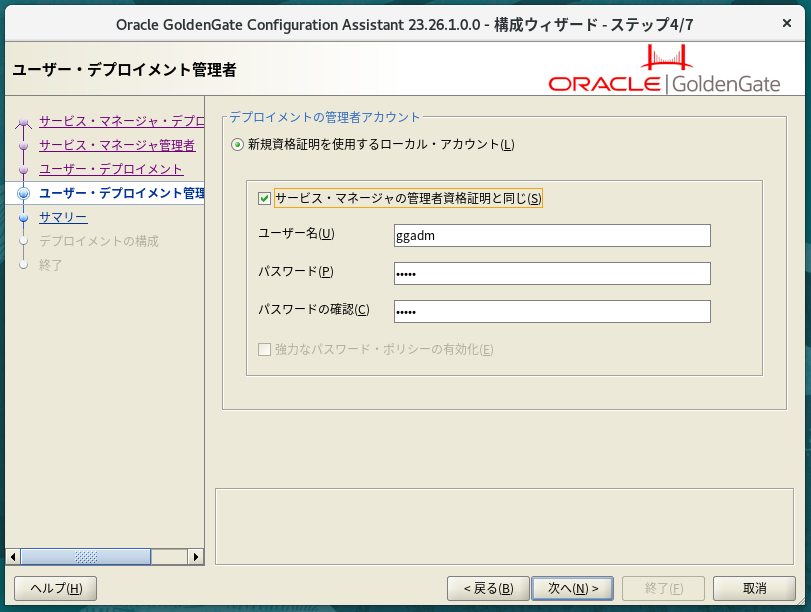811x612 pixels.
Task: Click the step bullet beside サービス・マネージャ管理者
Action: 24,146
